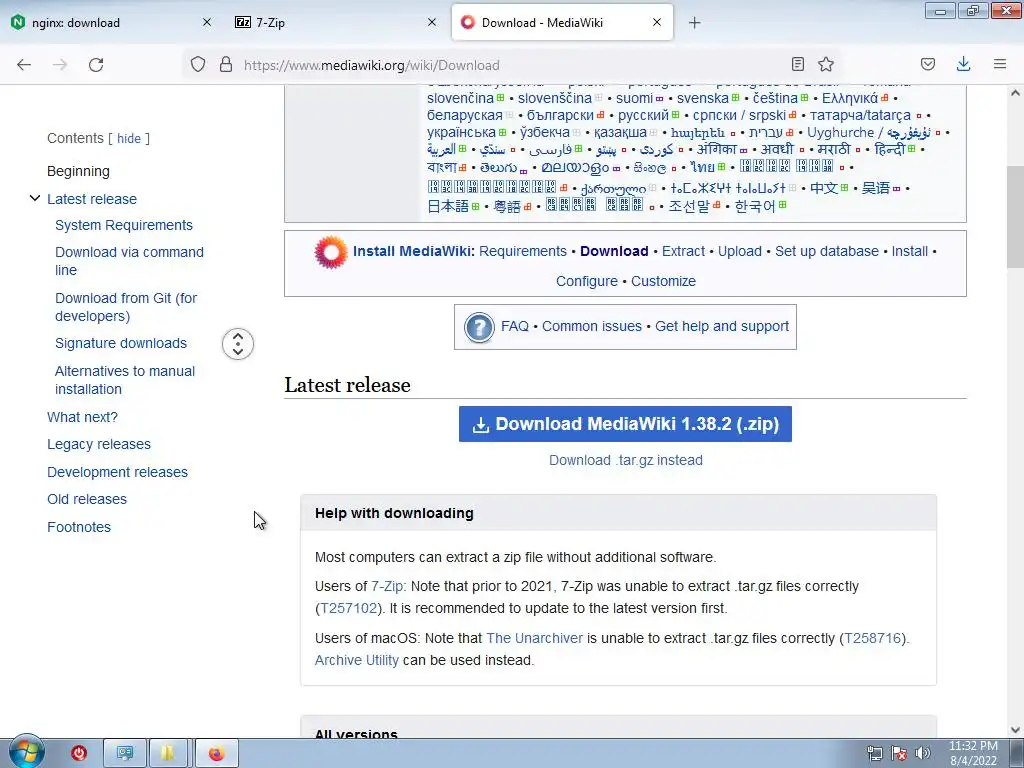Screen dimensions: 1024x768
Task: Open the Configure link
Action: 586,281
